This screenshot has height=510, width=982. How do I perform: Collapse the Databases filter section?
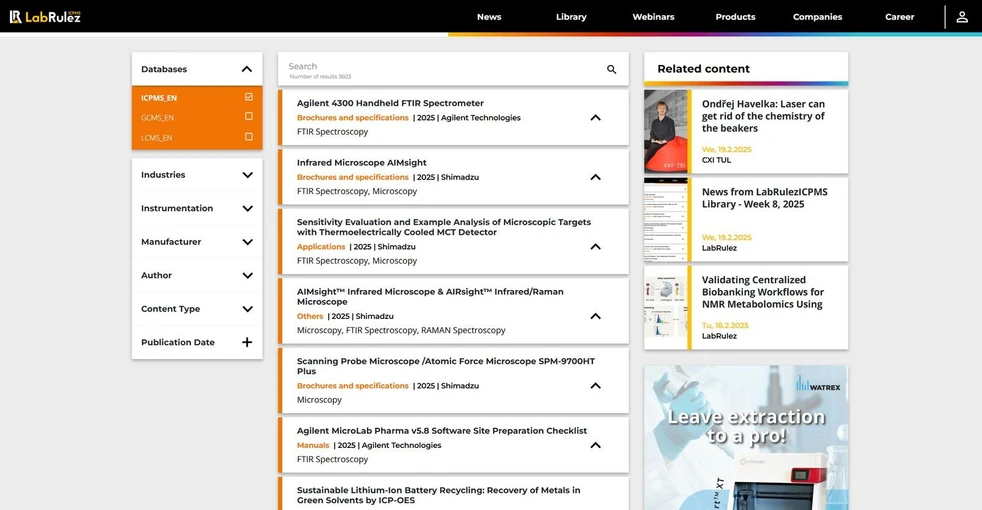(x=247, y=69)
